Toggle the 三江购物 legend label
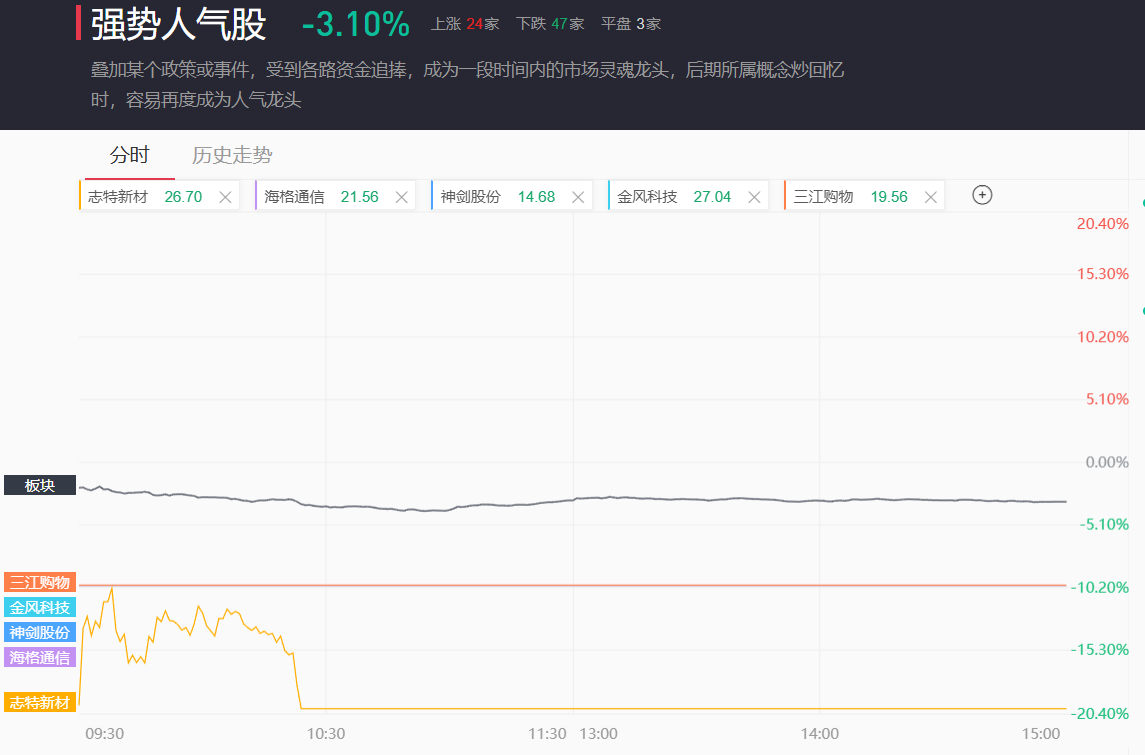 (40, 582)
